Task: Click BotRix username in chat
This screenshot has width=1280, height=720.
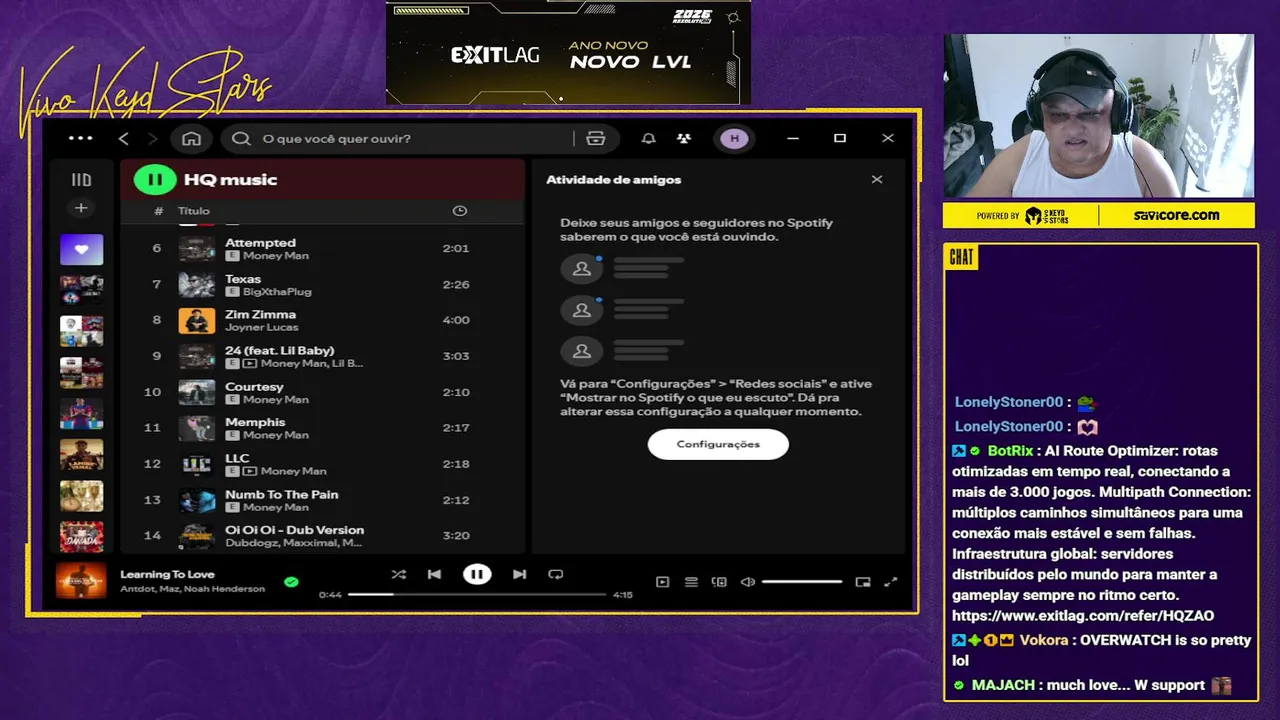Action: [1009, 451]
